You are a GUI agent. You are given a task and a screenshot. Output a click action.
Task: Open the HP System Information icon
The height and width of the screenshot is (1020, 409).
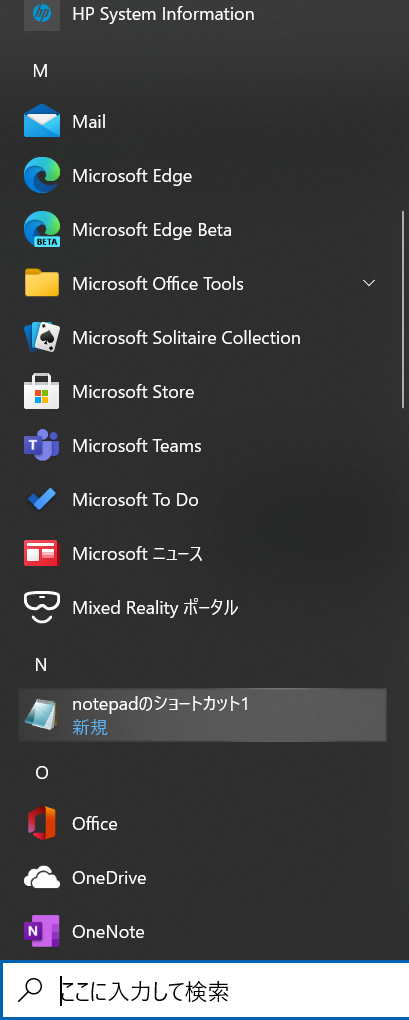pyautogui.click(x=42, y=14)
